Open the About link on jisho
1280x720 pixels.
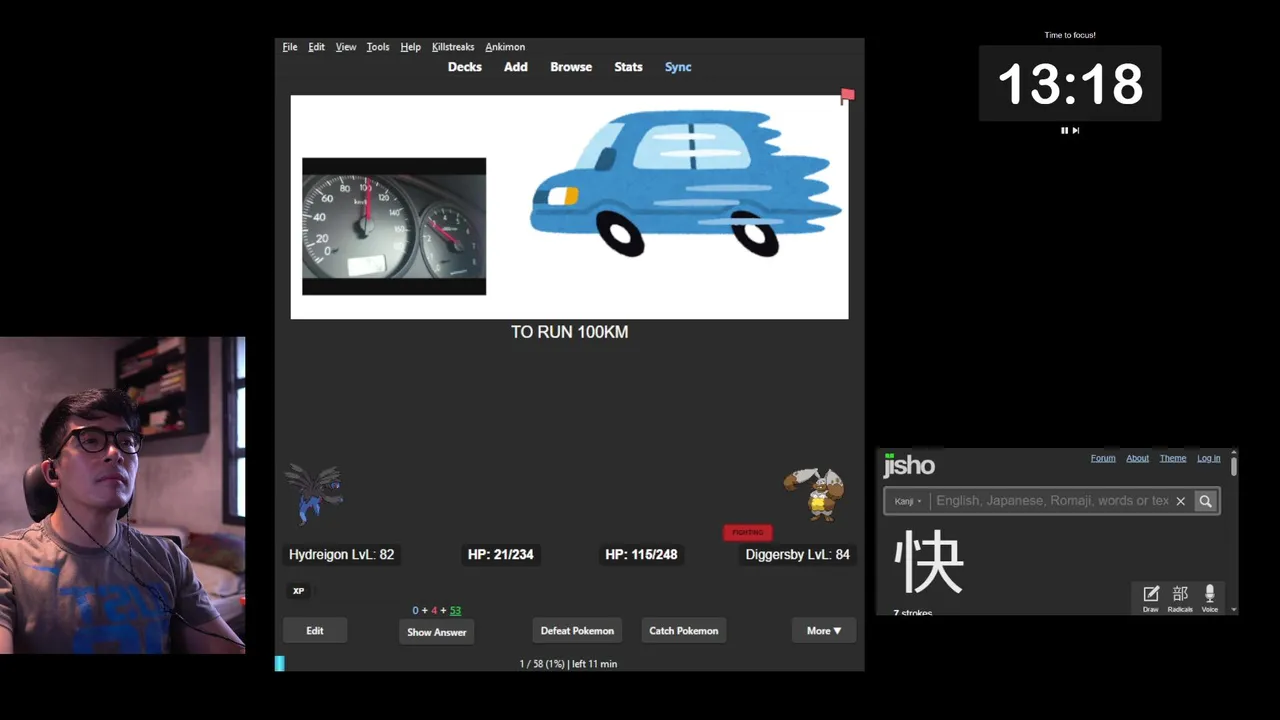1138,458
